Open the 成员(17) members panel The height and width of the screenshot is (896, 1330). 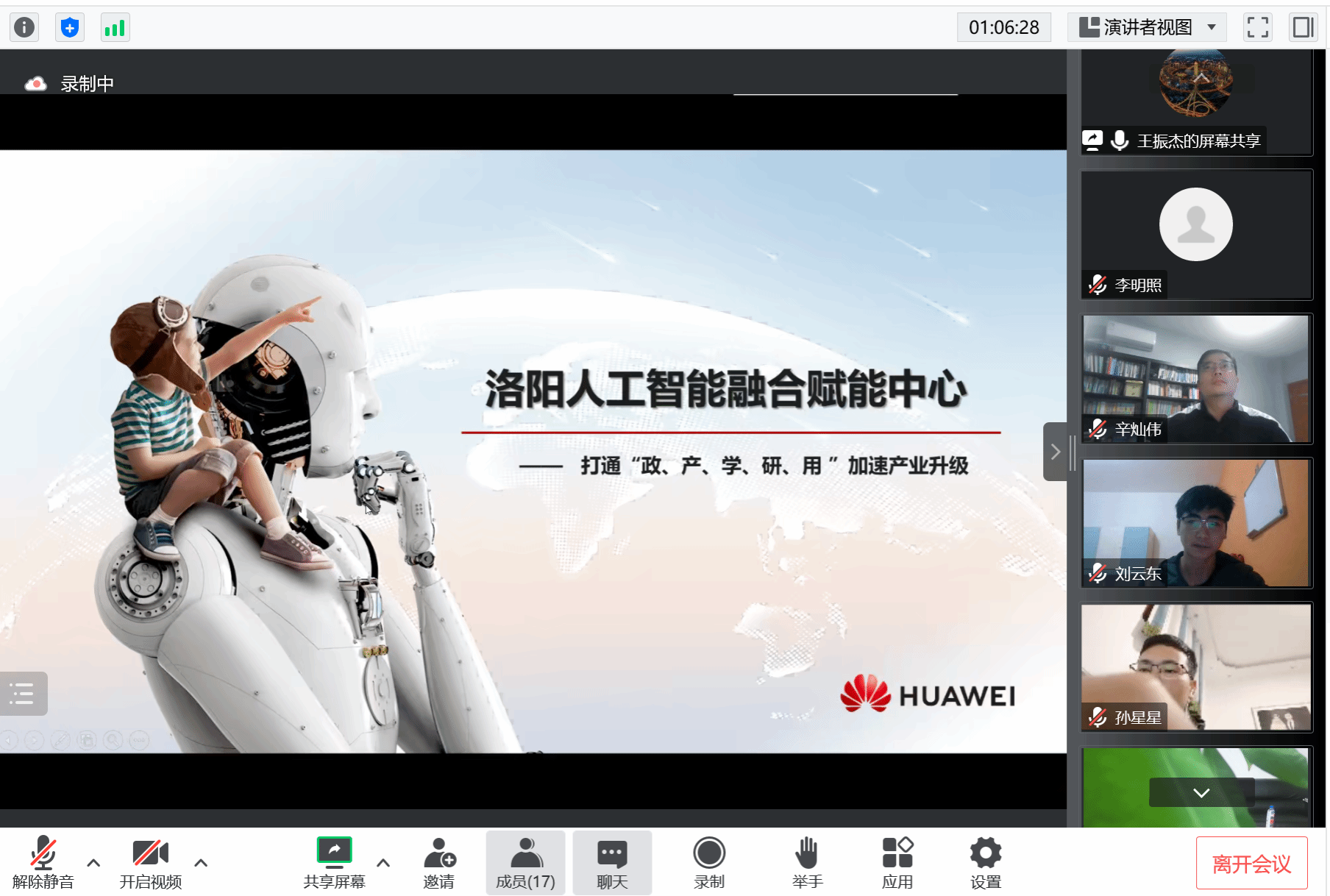pyautogui.click(x=525, y=862)
